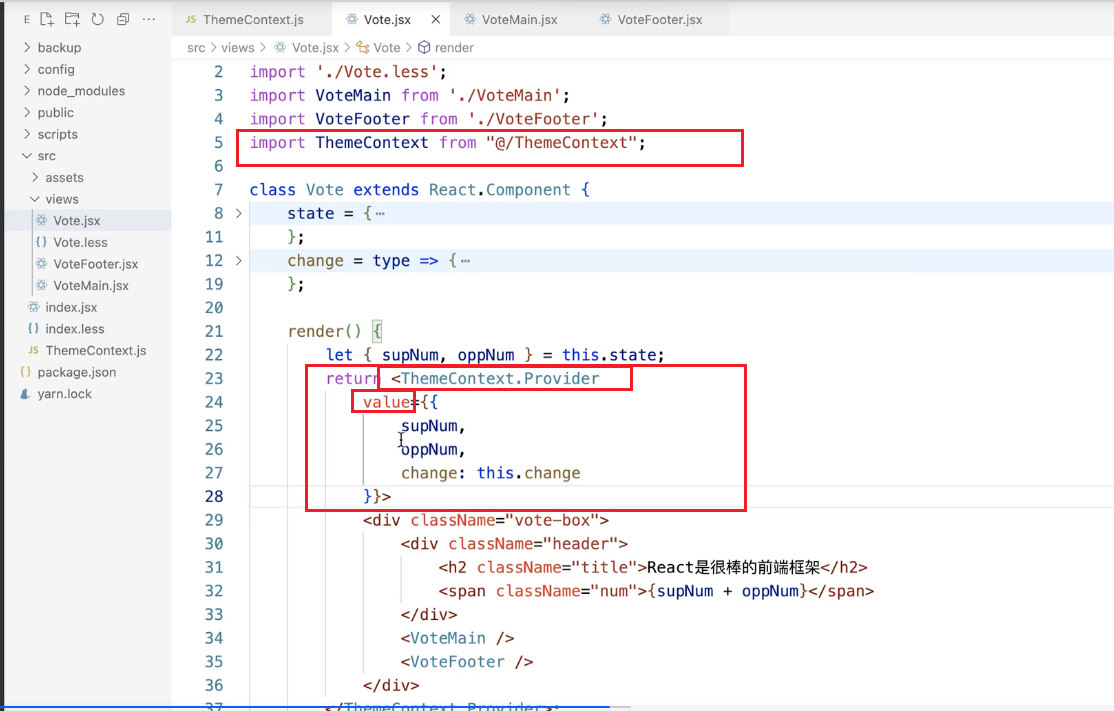Click the React icon on VoteFooter.jsx tab
Image resolution: width=1114 pixels, height=711 pixels.
point(605,19)
